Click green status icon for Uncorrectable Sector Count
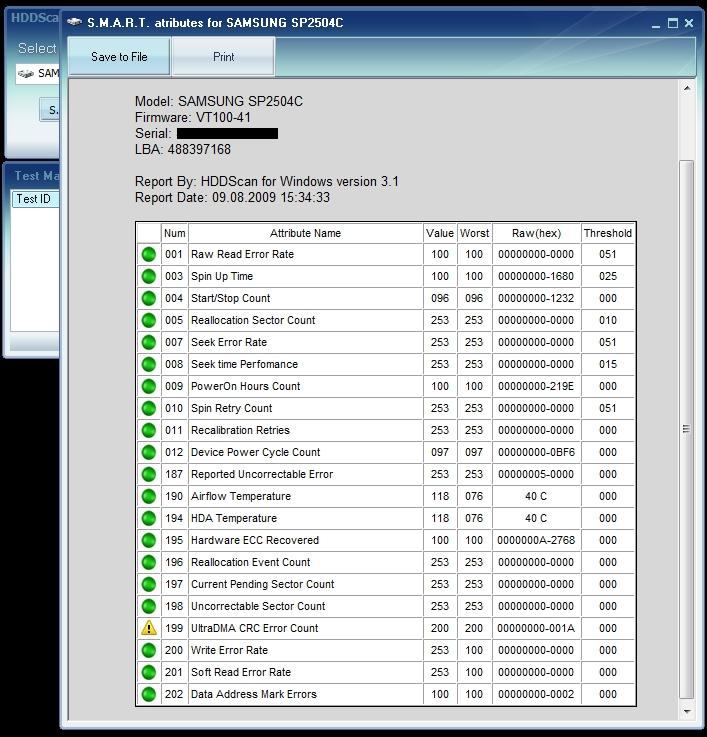 coord(149,606)
